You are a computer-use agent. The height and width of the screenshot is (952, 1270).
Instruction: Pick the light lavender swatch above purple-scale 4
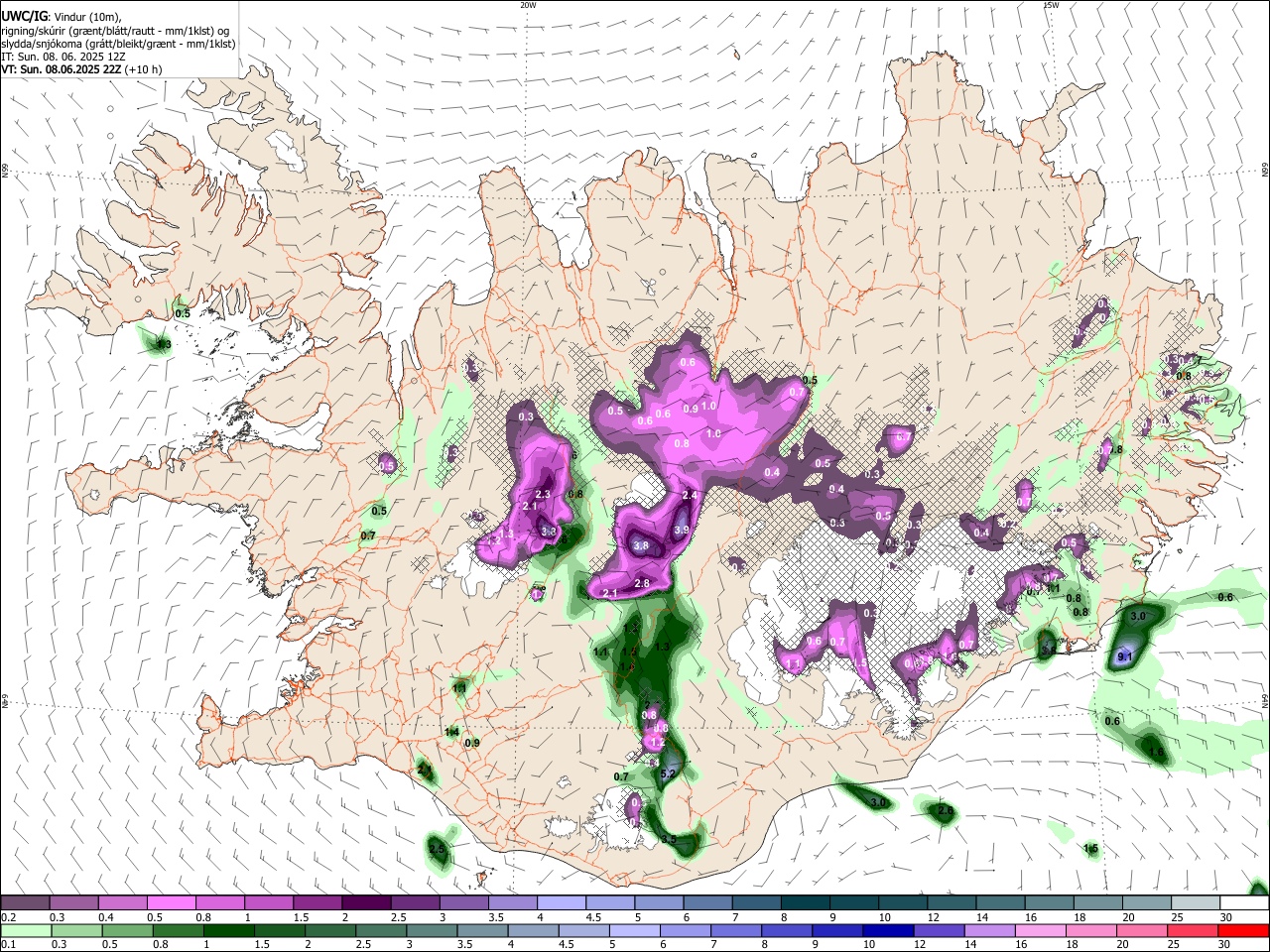(x=562, y=902)
